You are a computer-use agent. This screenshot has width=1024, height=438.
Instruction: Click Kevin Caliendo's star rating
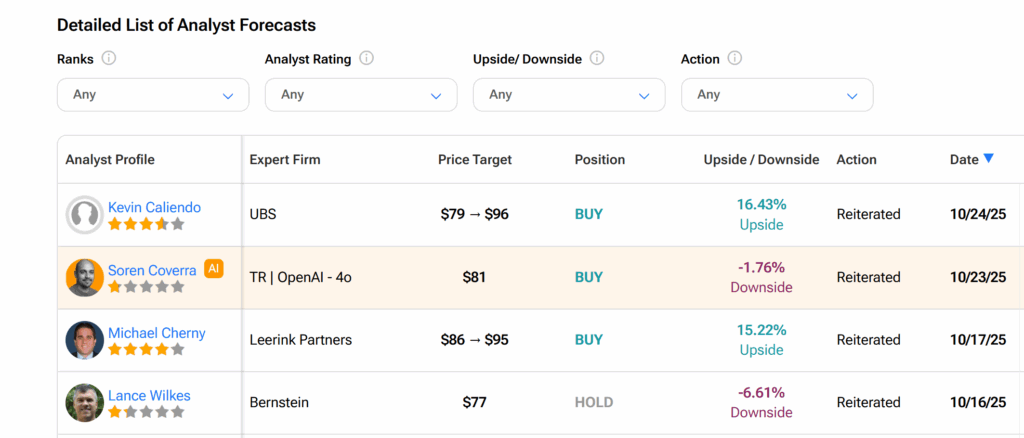pos(146,224)
